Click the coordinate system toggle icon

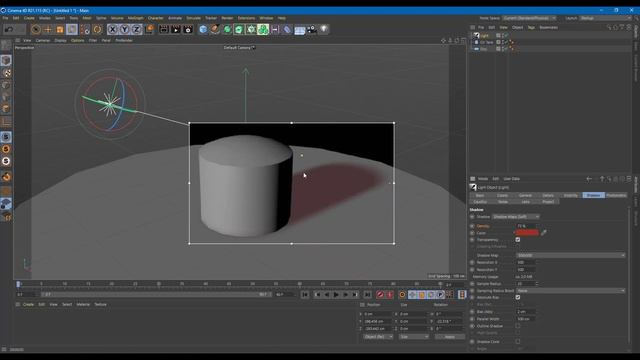tap(149, 29)
